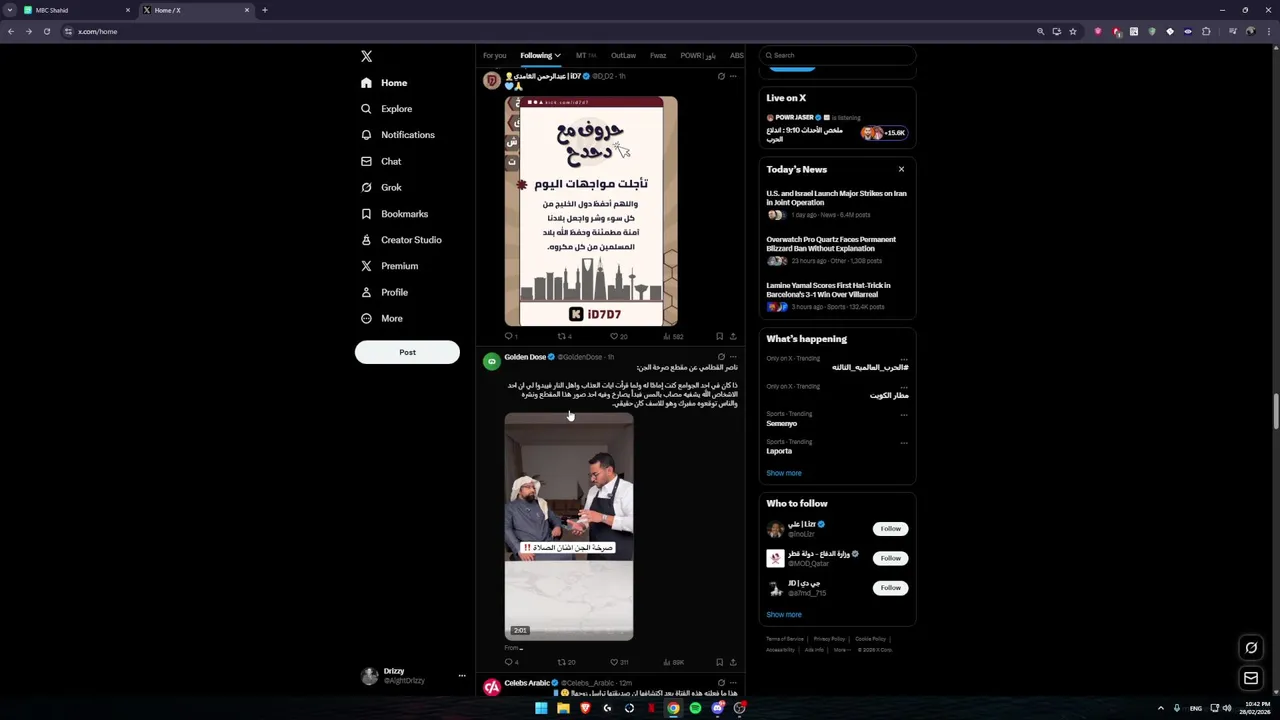Open Grok actions on iD7 post
Screen dimensions: 1280x720
pyautogui.click(x=721, y=76)
